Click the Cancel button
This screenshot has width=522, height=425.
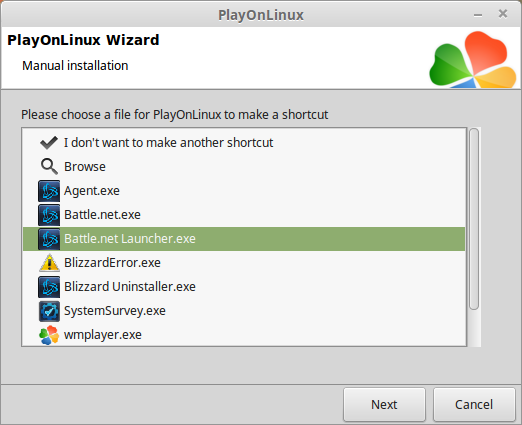474,405
